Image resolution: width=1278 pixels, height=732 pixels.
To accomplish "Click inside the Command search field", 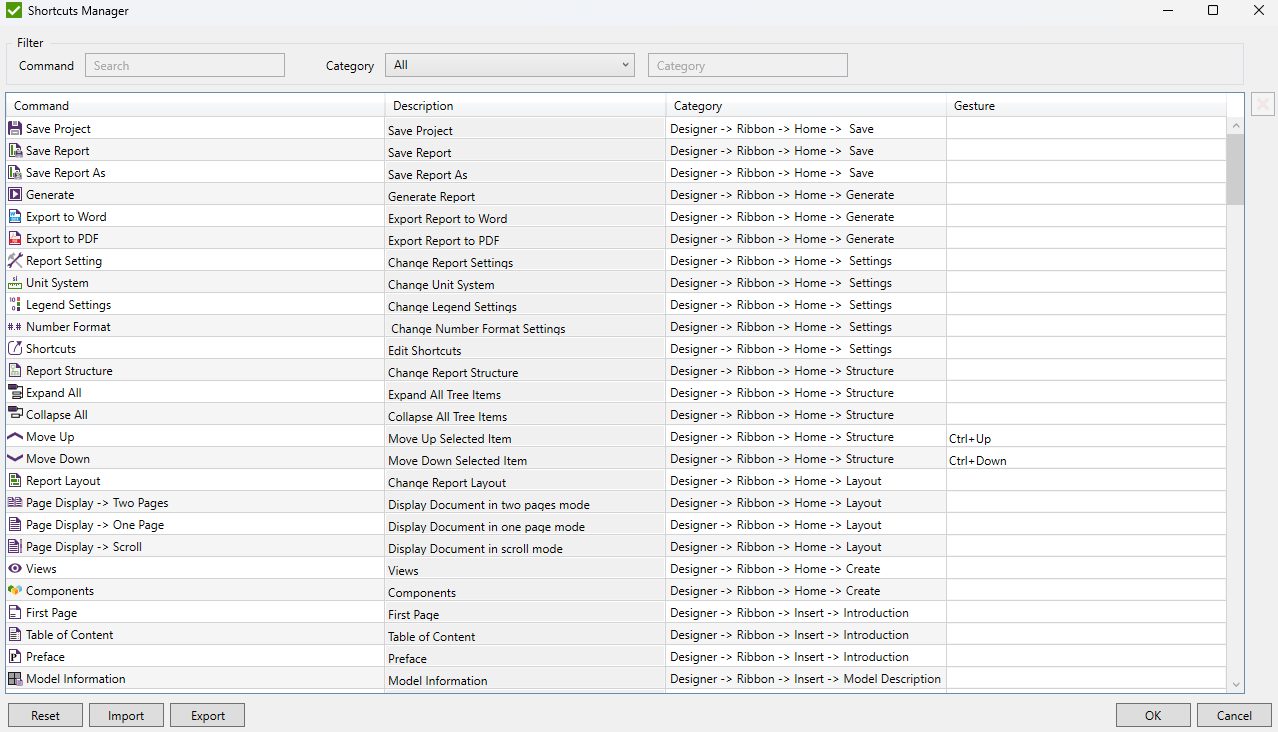I will coord(184,64).
